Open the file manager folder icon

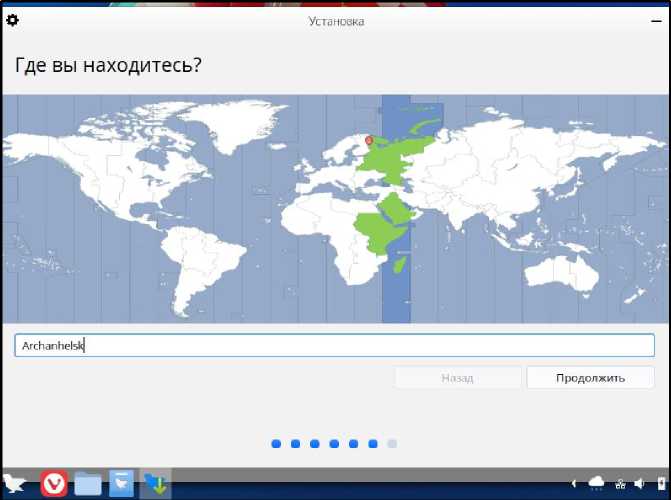[88, 484]
